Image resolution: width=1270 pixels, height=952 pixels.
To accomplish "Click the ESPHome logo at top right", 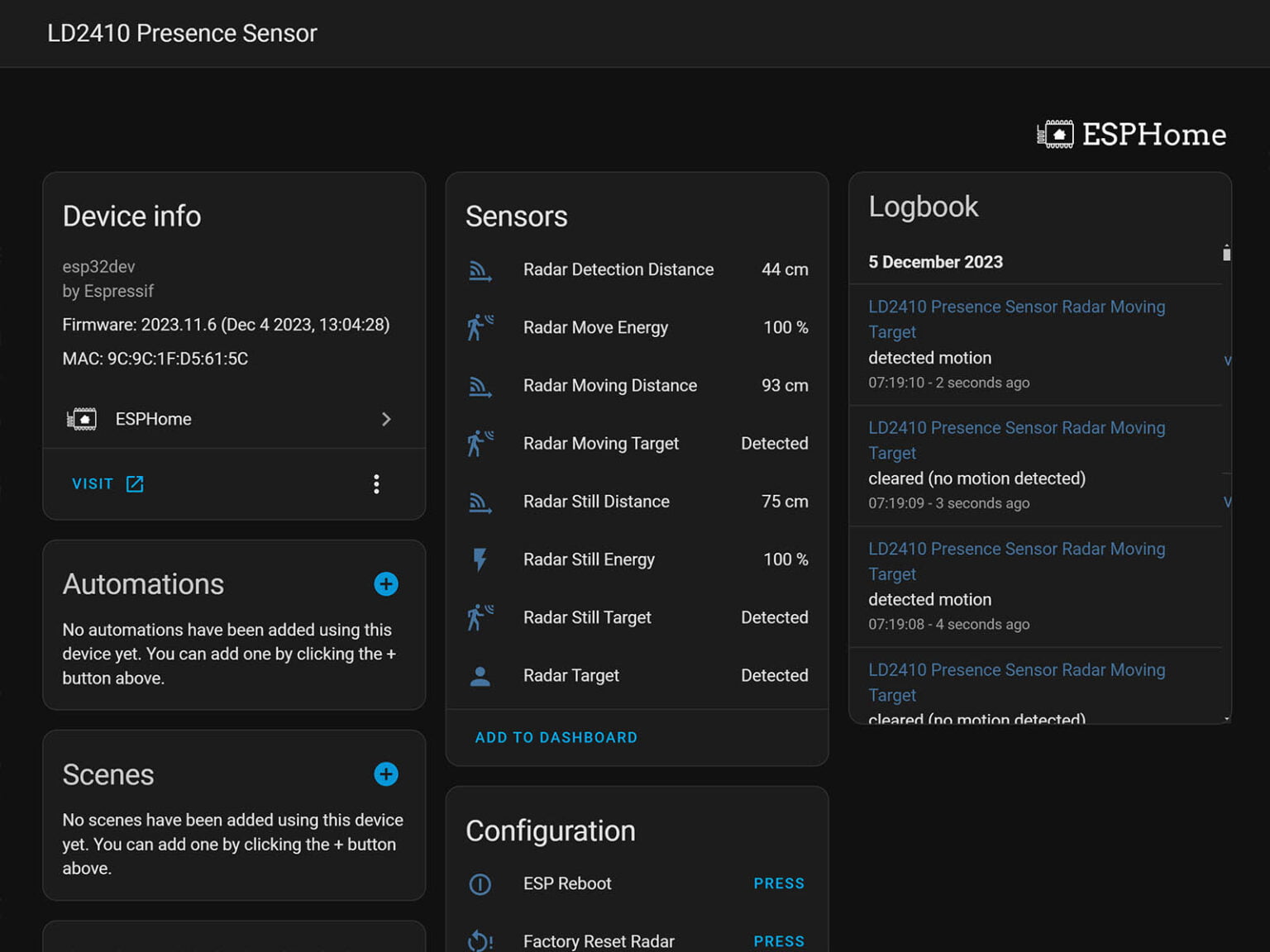I will pos(1132,135).
